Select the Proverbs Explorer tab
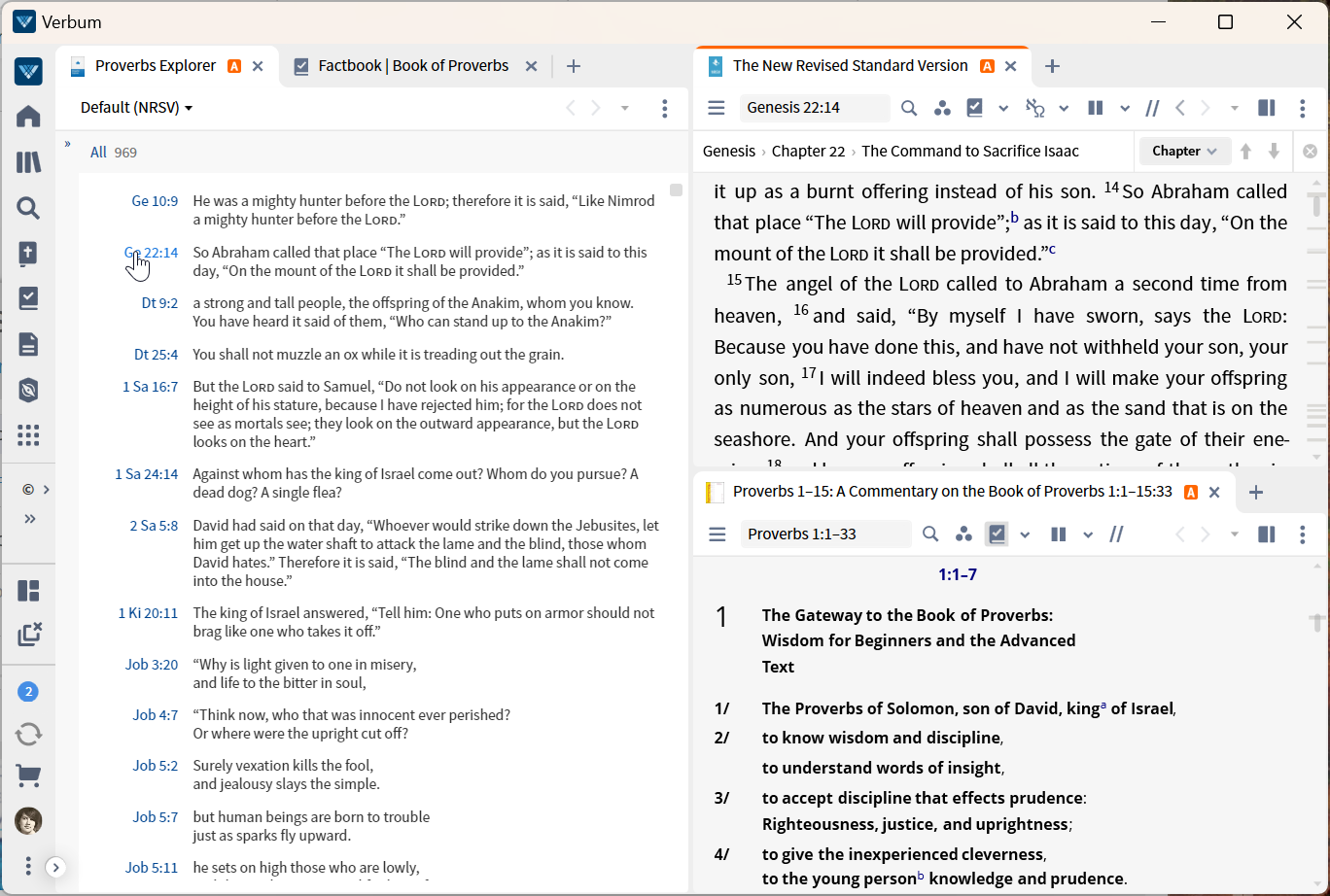The height and width of the screenshot is (896, 1330). (x=156, y=65)
